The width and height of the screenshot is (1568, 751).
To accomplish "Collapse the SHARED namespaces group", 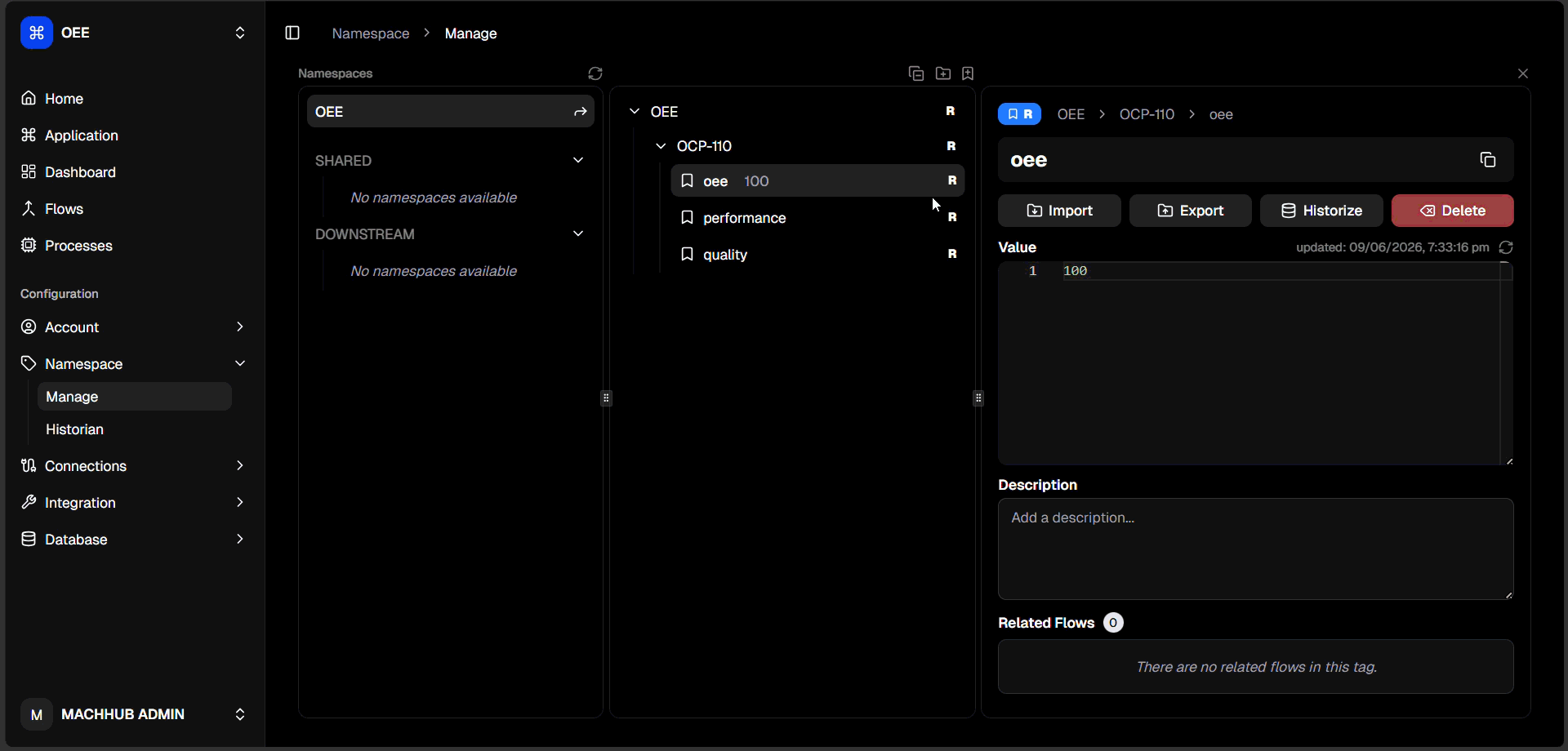I will click(578, 160).
